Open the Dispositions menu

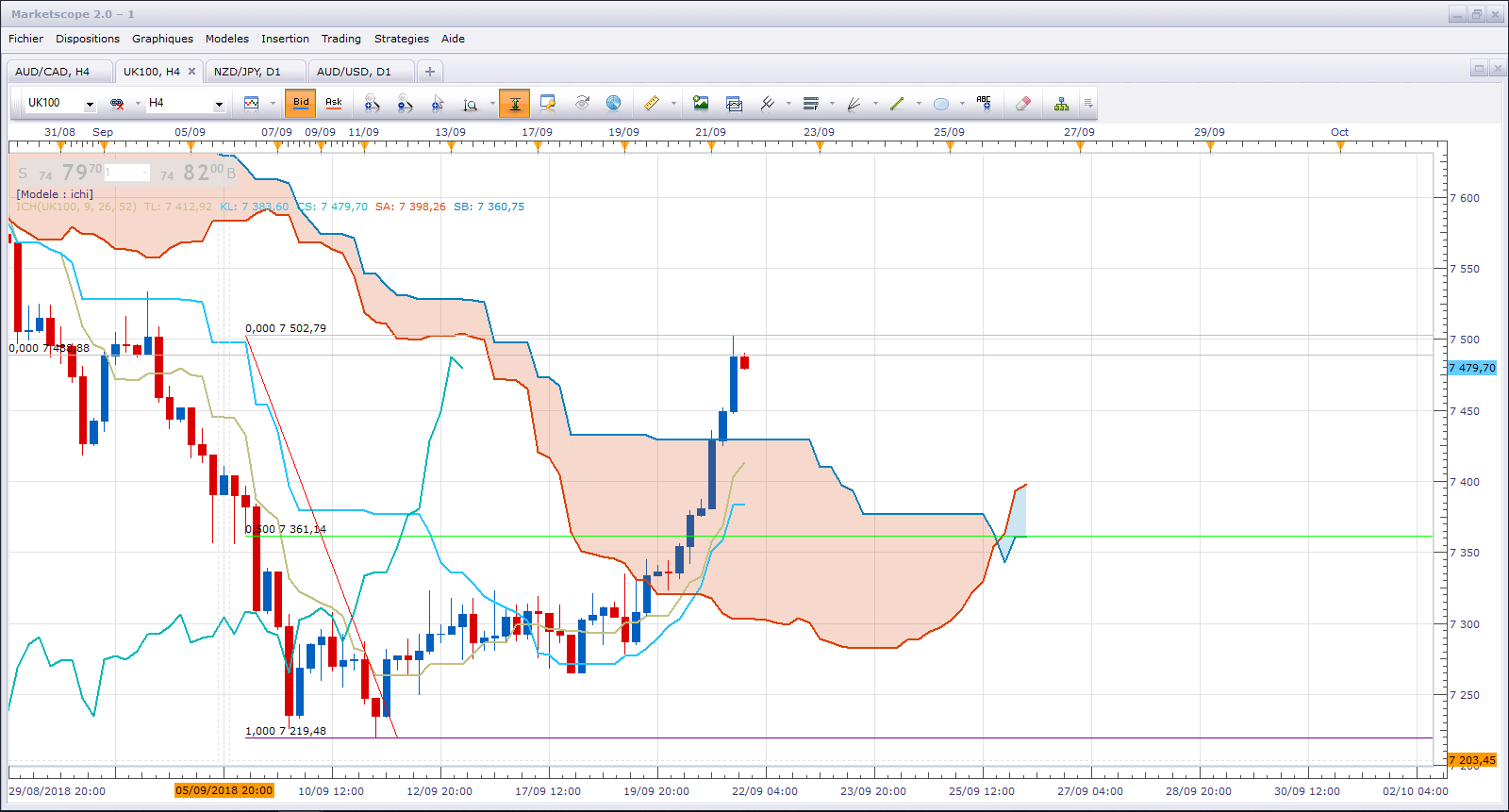click(88, 39)
